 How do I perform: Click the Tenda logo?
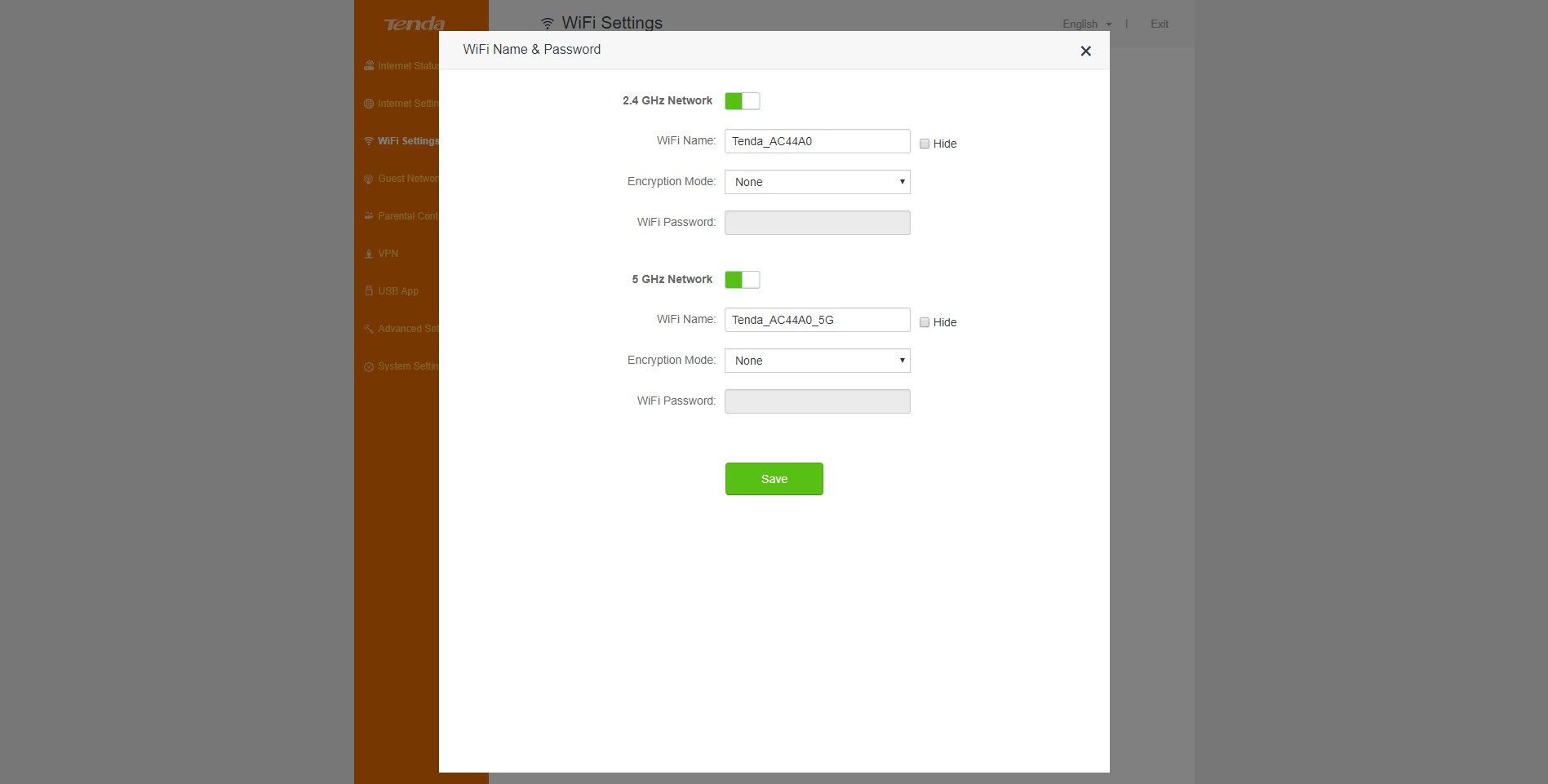[415, 24]
